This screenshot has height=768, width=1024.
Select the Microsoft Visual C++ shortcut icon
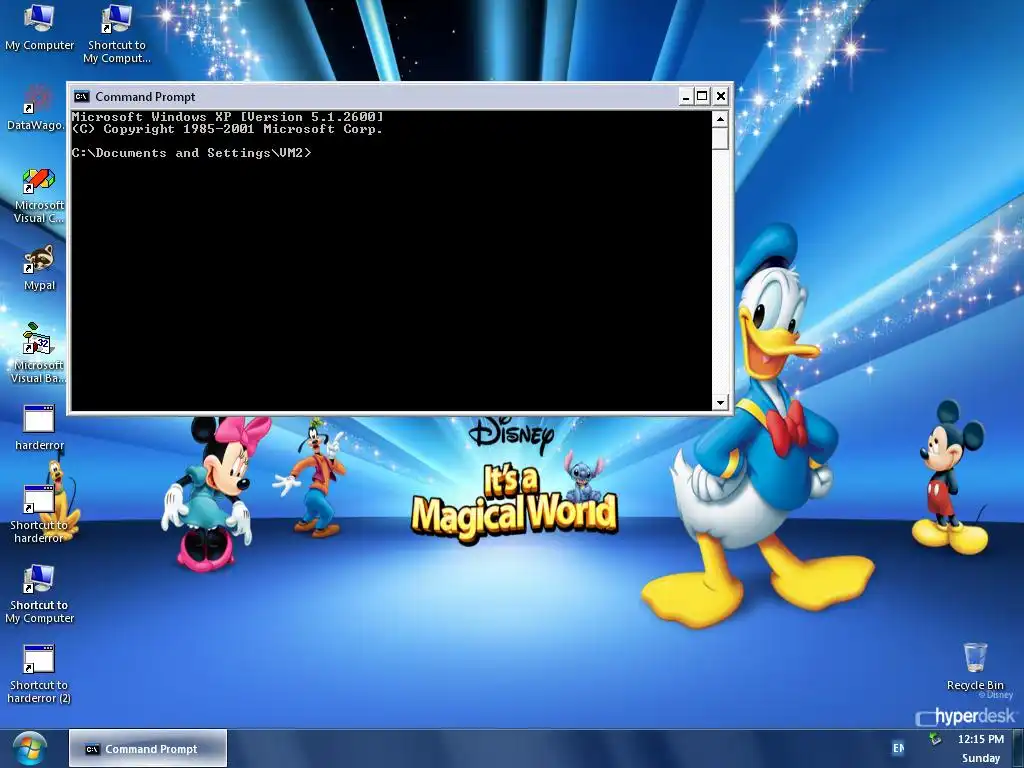pos(39,196)
